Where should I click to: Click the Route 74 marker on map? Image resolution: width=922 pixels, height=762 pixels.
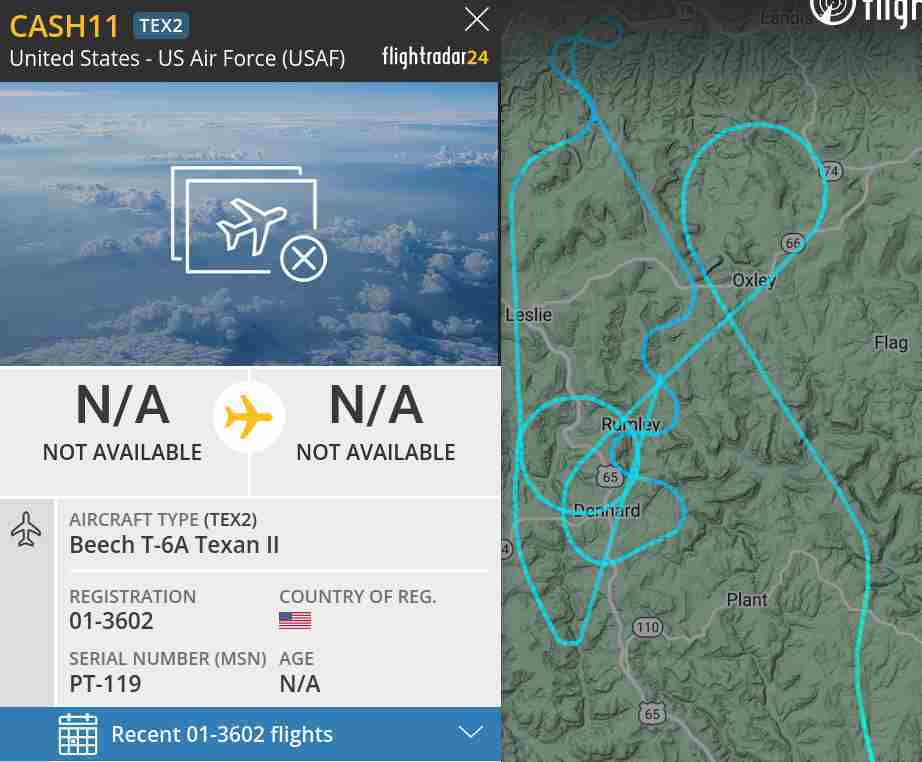click(x=831, y=171)
